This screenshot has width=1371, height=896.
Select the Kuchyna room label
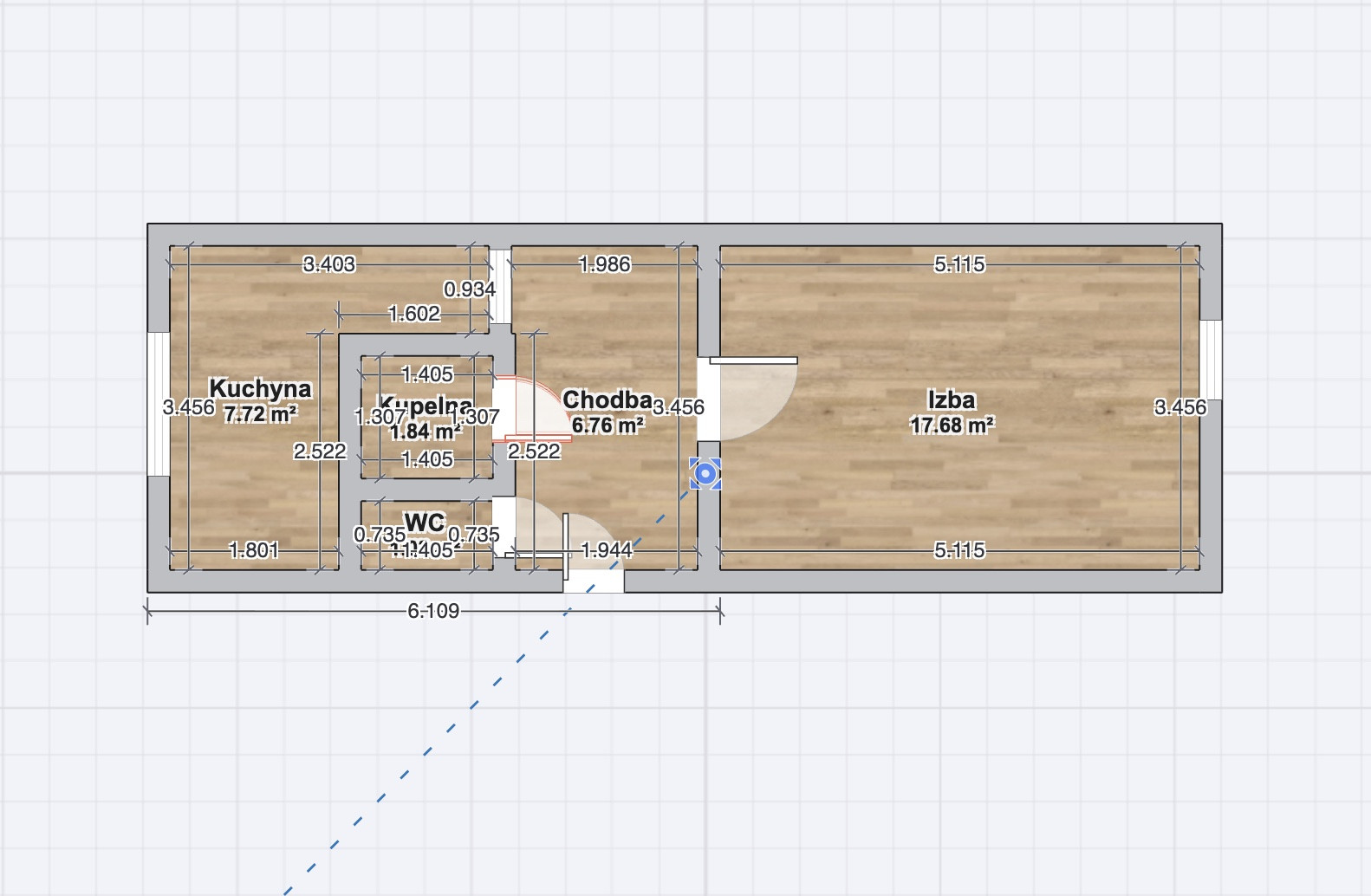(260, 388)
